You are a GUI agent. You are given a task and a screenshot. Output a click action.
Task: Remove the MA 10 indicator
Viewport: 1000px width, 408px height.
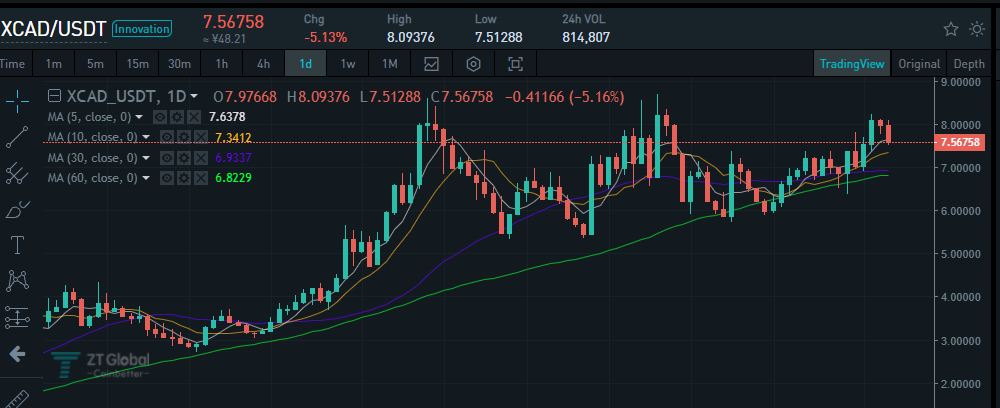click(200, 137)
